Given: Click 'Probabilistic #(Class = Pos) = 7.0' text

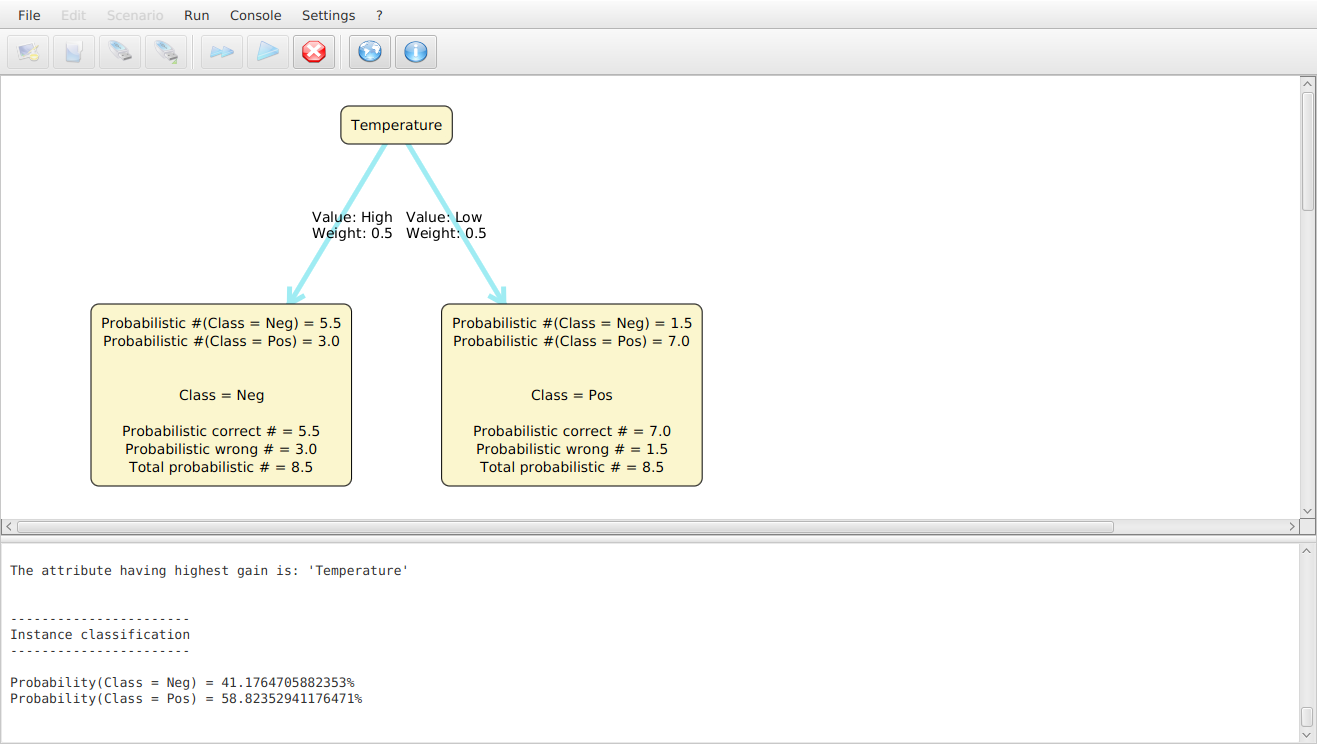Looking at the screenshot, I should pyautogui.click(x=572, y=341).
